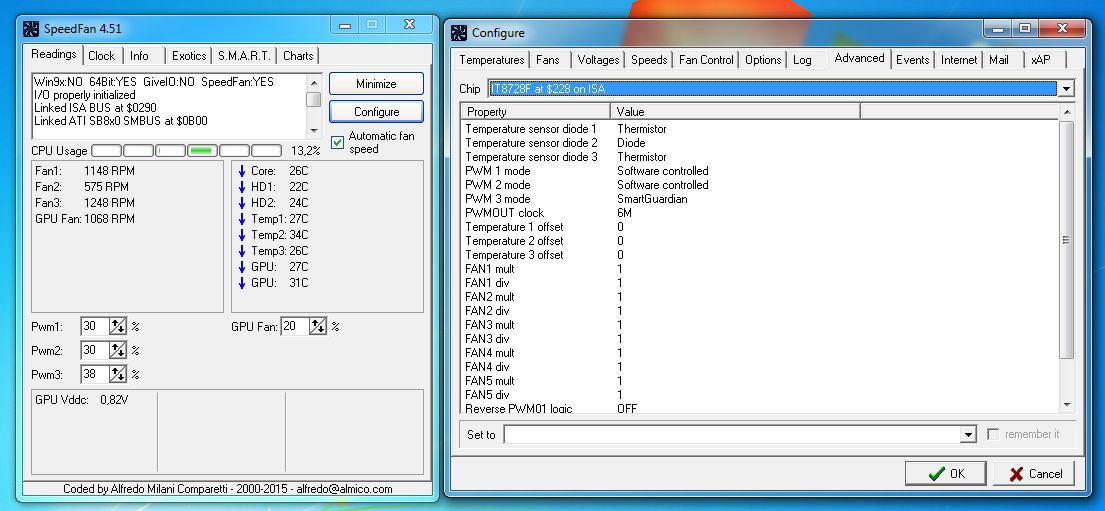Select the FAN1 mult row

760,269
